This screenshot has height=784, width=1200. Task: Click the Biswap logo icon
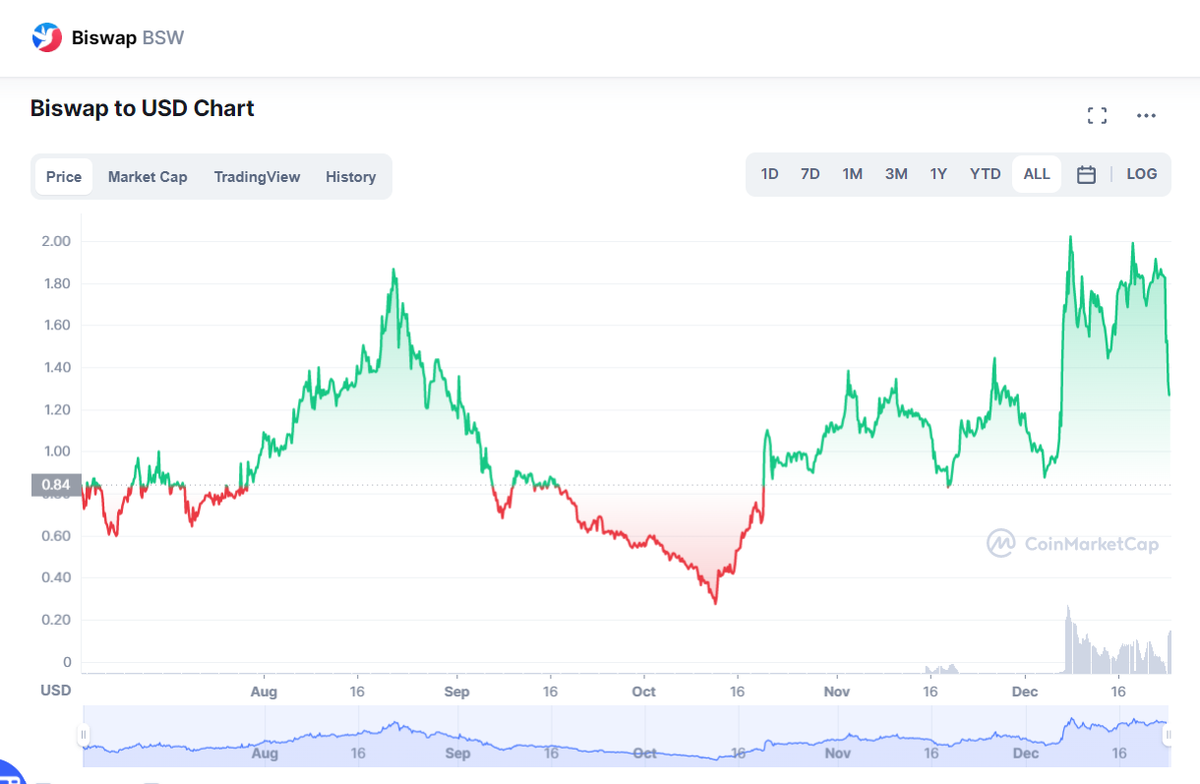pyautogui.click(x=46, y=38)
